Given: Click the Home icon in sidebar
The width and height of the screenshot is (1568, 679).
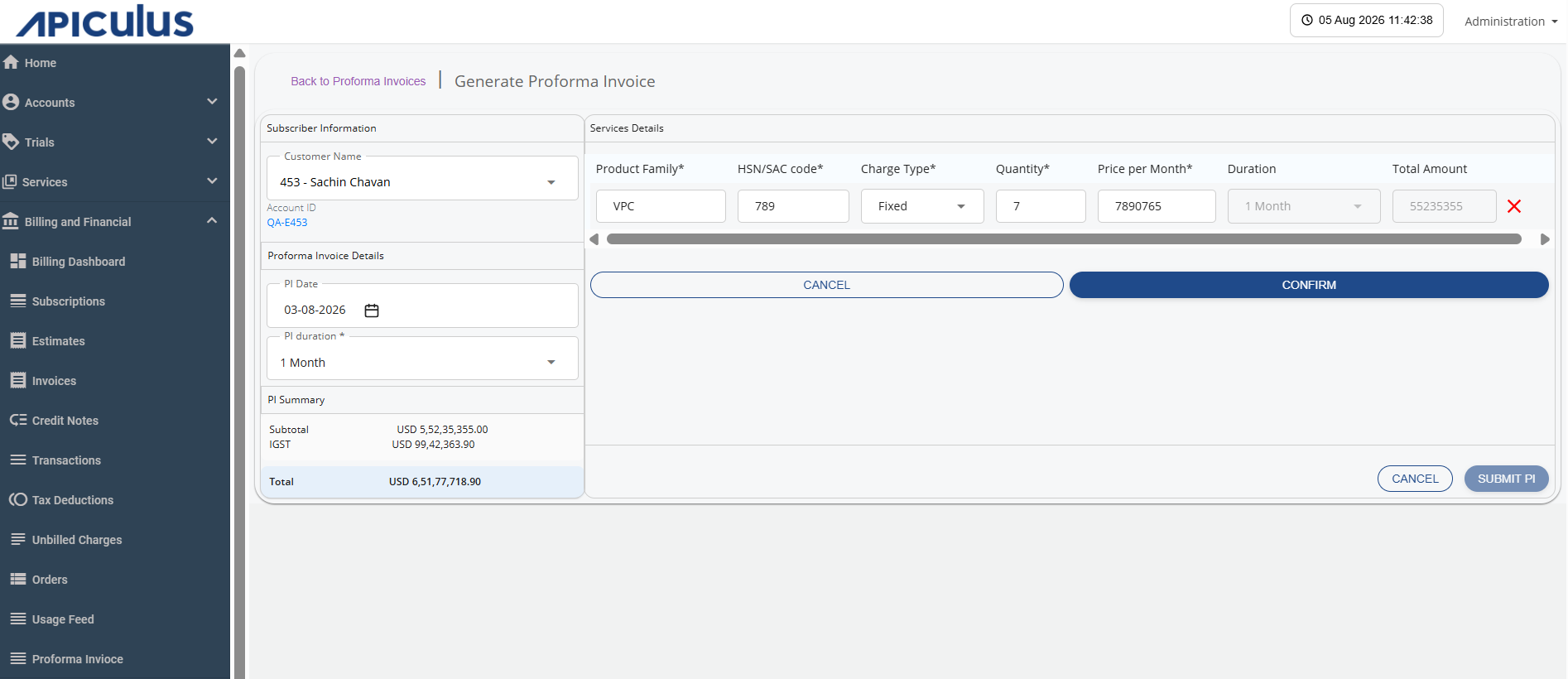Looking at the screenshot, I should [11, 62].
